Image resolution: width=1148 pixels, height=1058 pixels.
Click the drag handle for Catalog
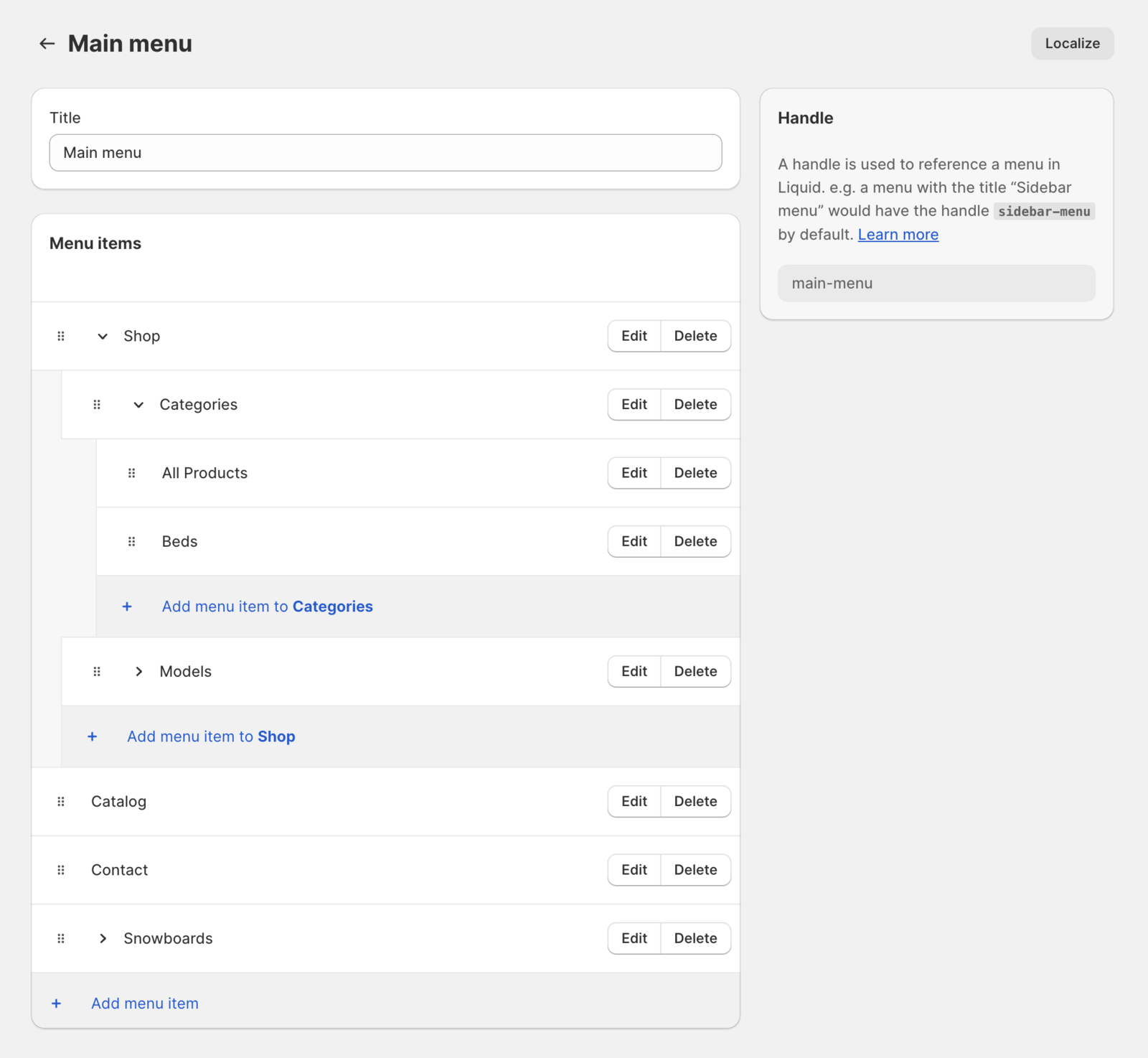(61, 802)
